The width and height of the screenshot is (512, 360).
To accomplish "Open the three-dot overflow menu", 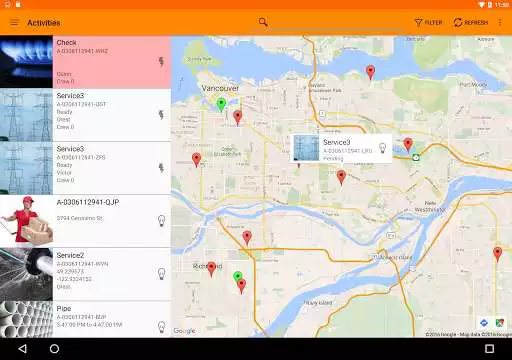I will point(500,22).
